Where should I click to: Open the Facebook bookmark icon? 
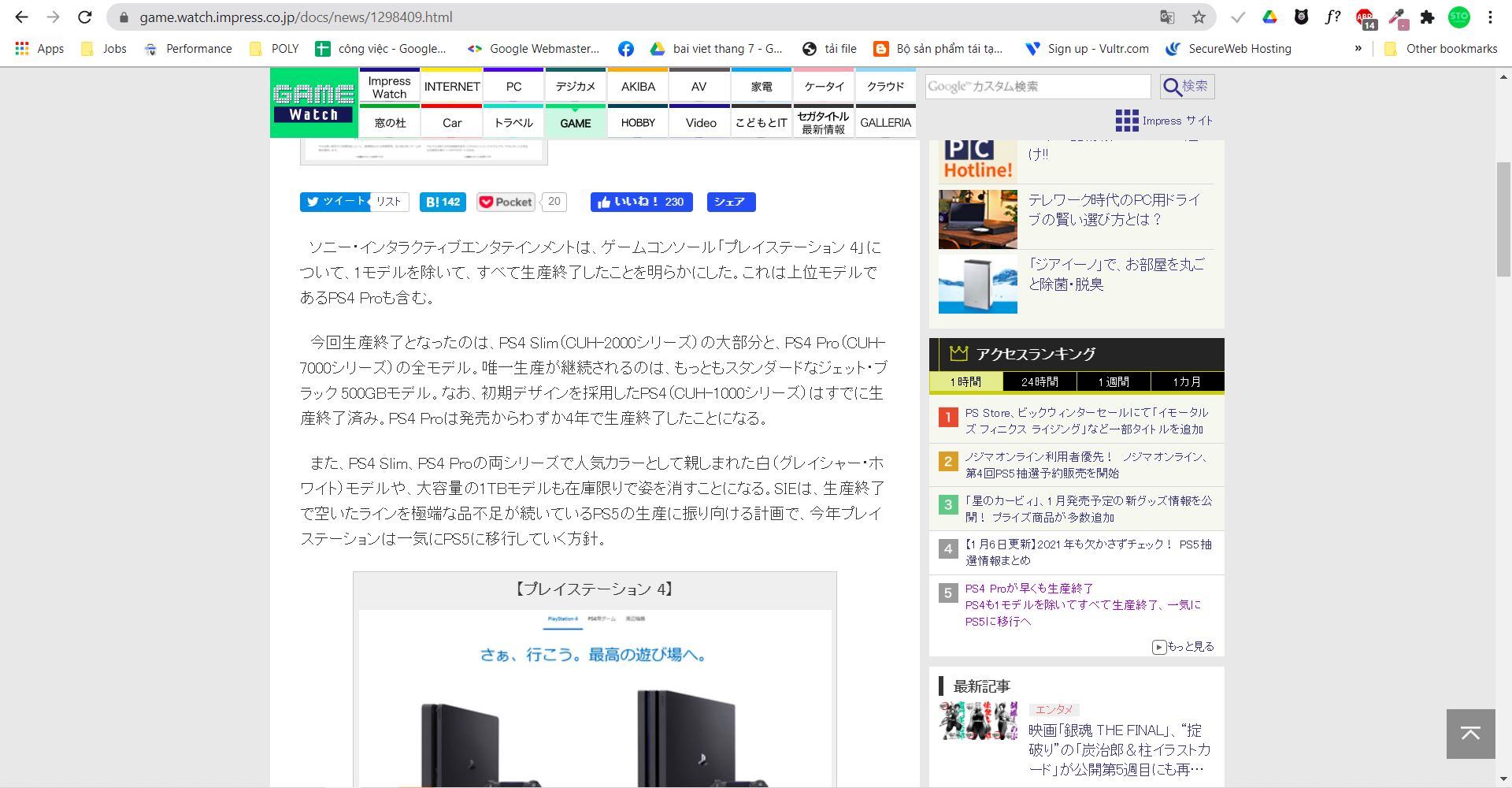(x=626, y=49)
